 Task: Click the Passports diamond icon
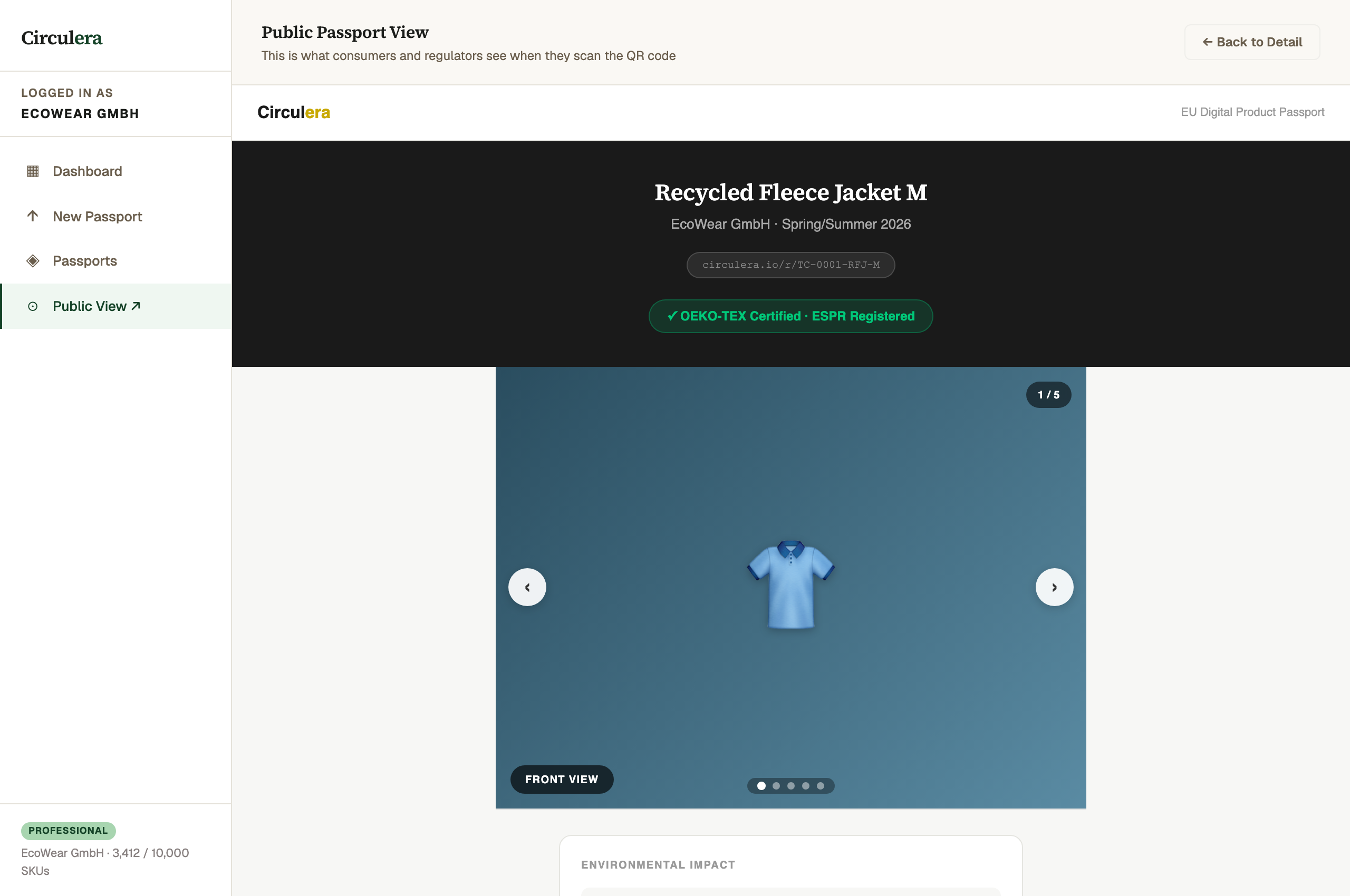coord(33,261)
